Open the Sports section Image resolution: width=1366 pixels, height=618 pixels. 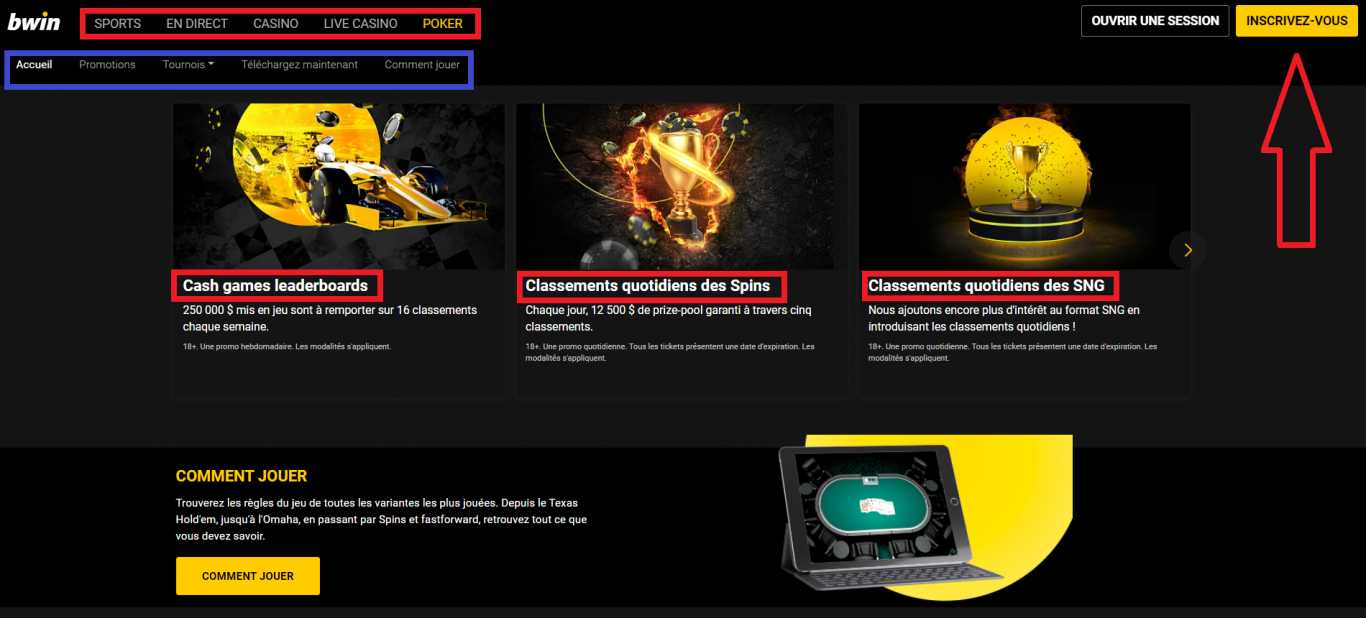118,23
